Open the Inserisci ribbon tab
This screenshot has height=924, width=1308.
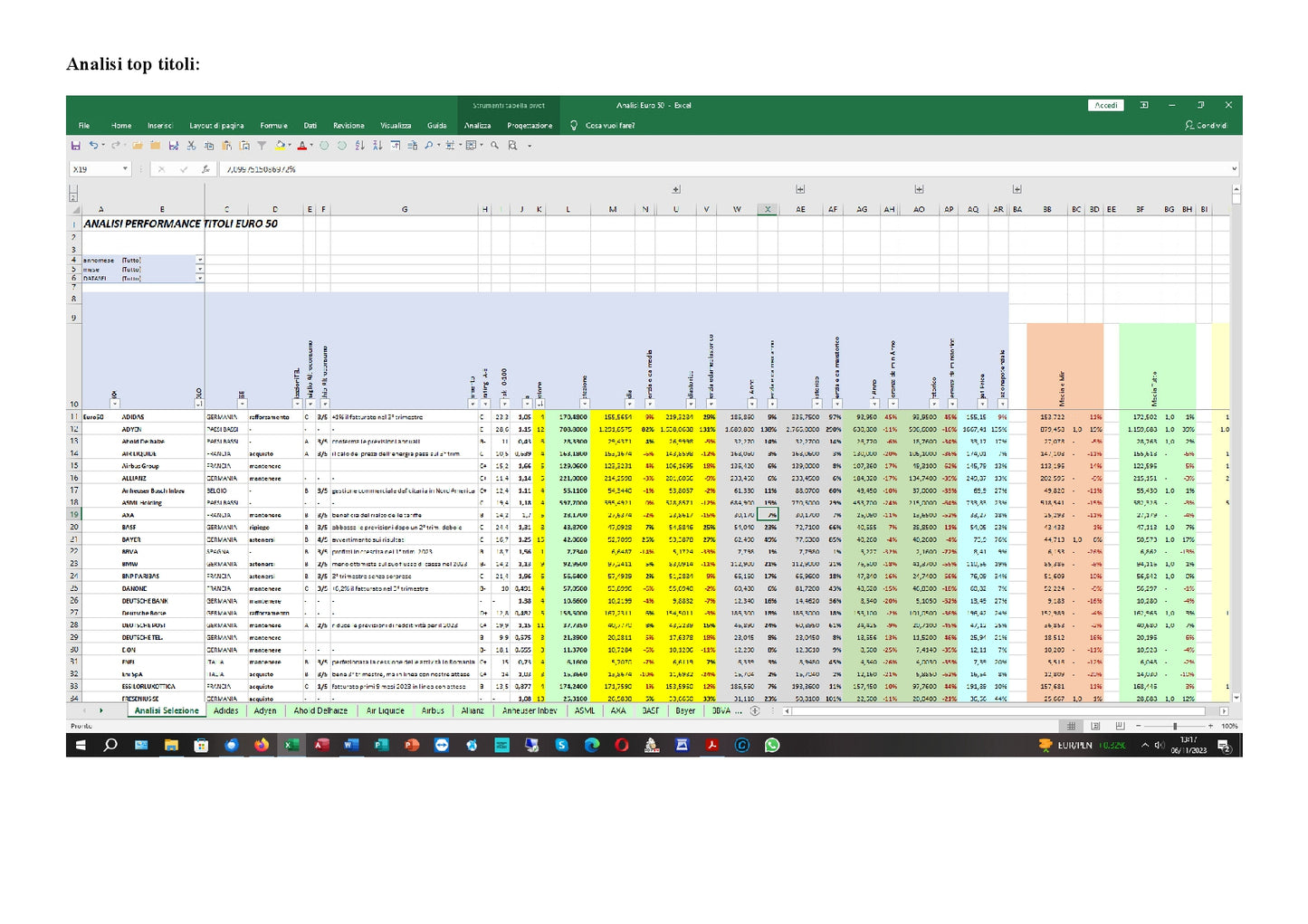coord(160,126)
